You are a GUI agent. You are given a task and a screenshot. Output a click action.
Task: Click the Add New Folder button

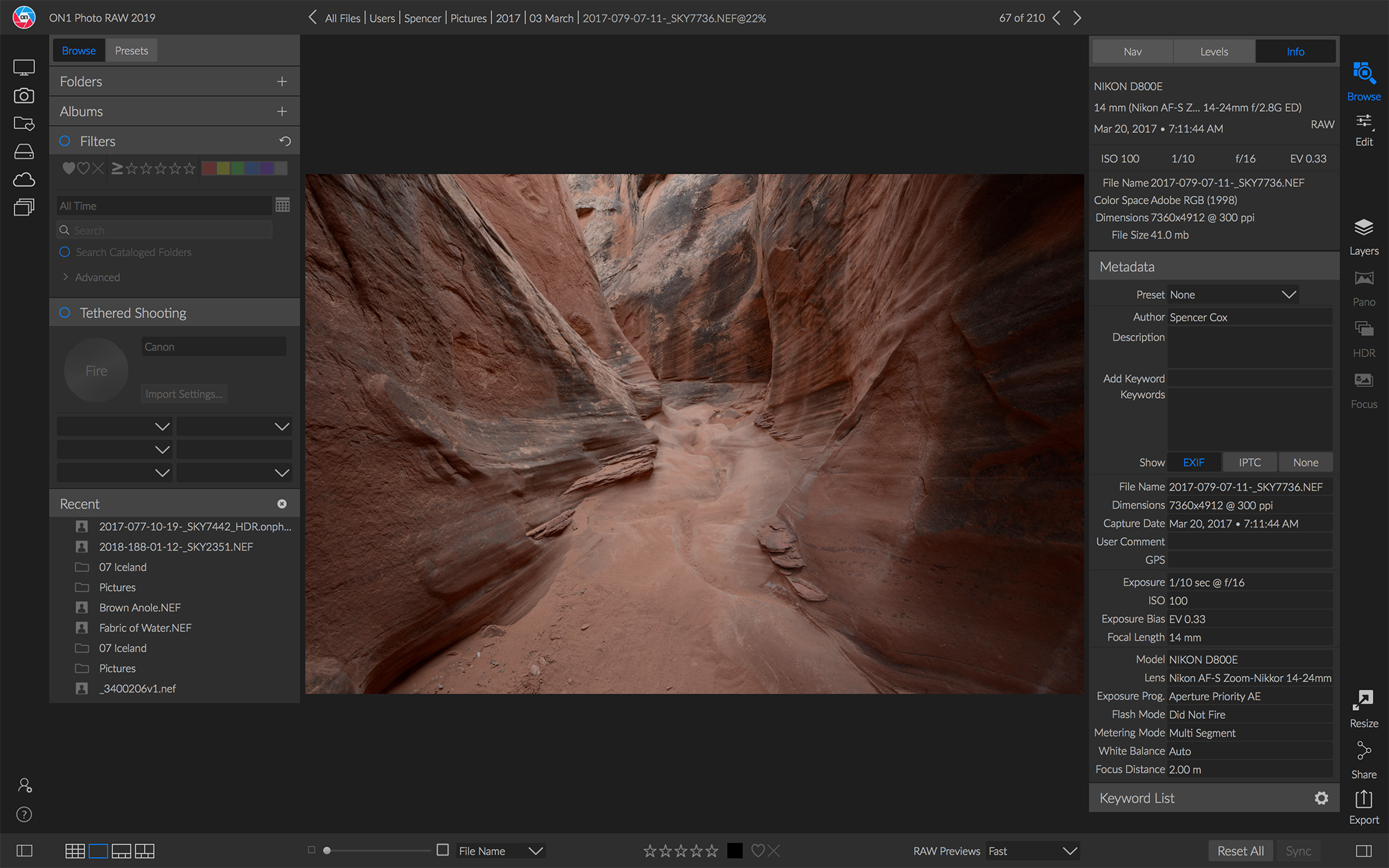pos(283,81)
